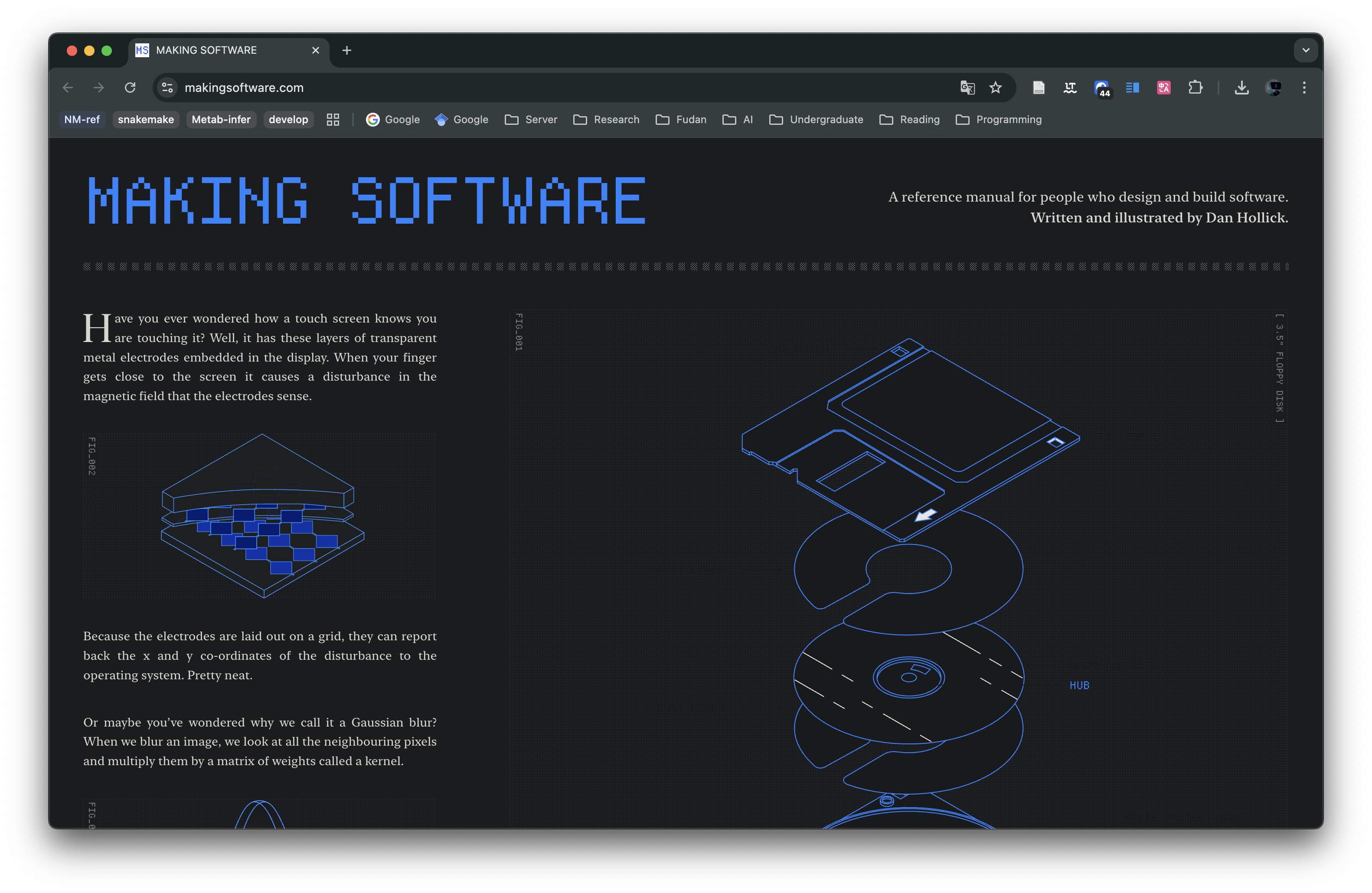Open the Extensions puzzle-piece menu
This screenshot has height=893, width=1372.
pos(1196,88)
